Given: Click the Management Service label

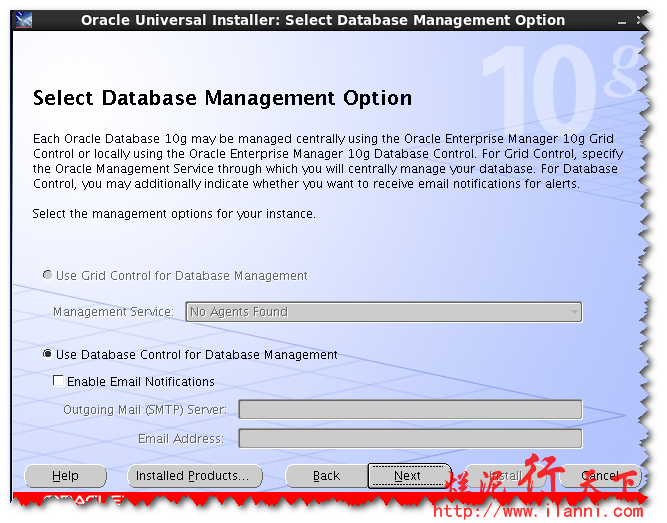Looking at the screenshot, I should coord(113,312).
